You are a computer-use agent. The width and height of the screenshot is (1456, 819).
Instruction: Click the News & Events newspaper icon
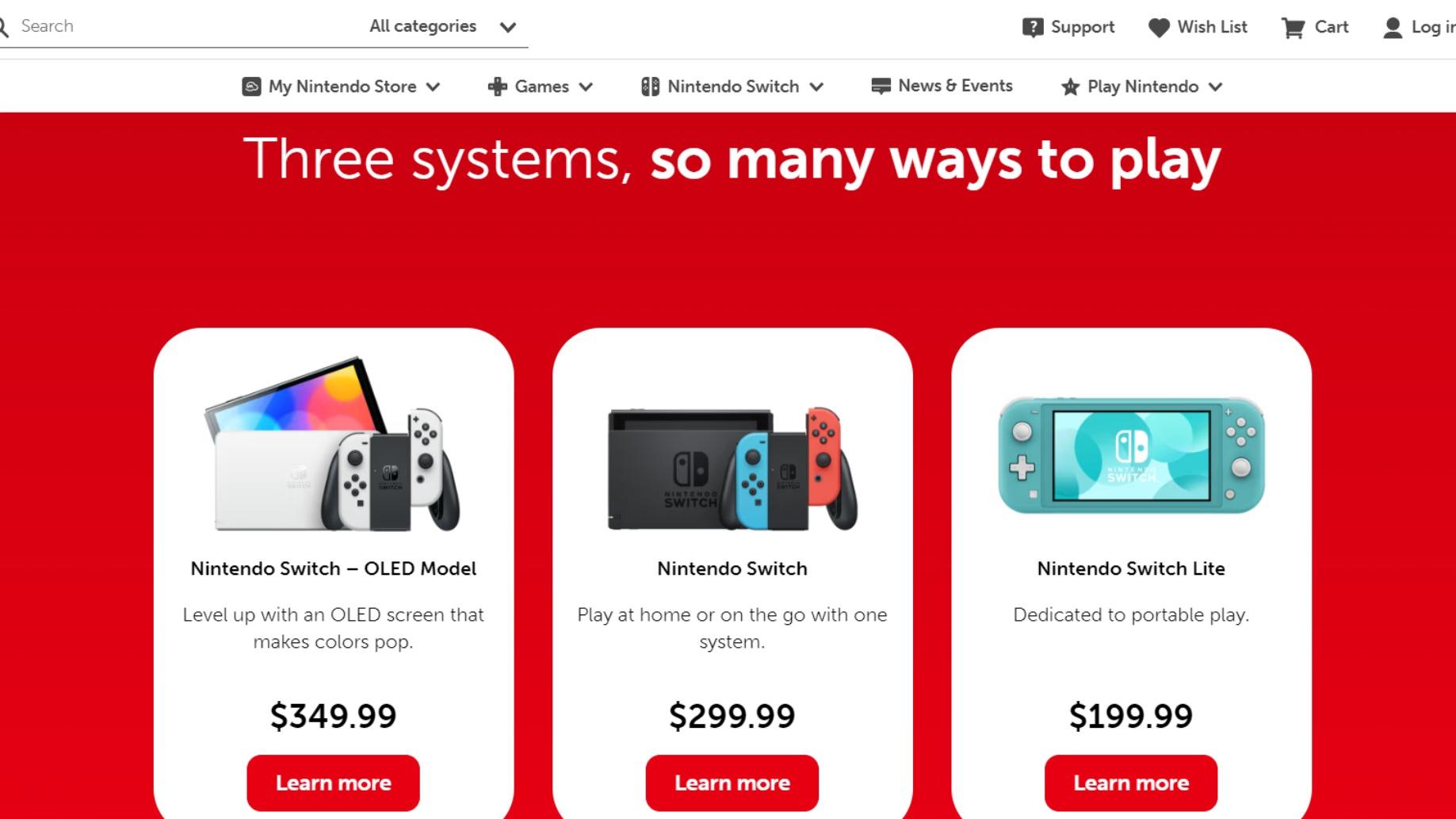click(881, 85)
